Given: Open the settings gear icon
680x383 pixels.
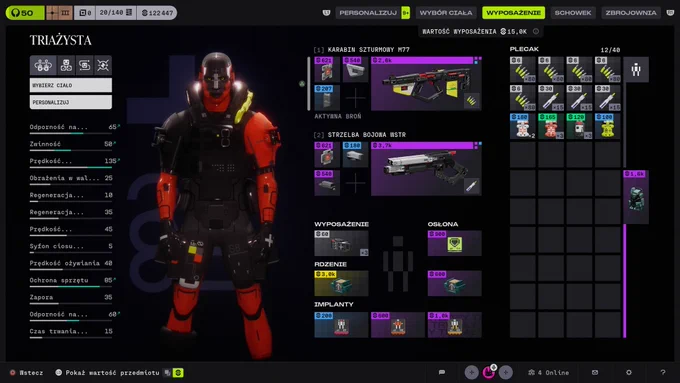Looking at the screenshot, I should 629,372.
